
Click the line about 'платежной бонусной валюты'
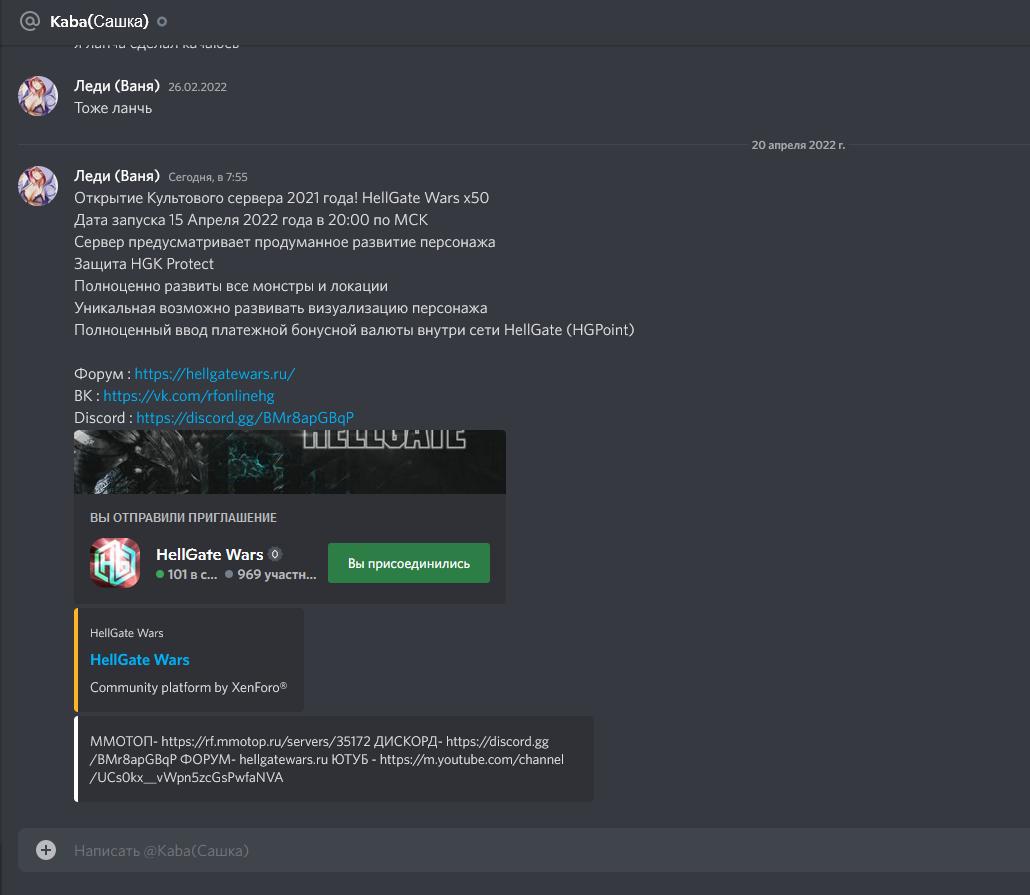tap(354, 330)
